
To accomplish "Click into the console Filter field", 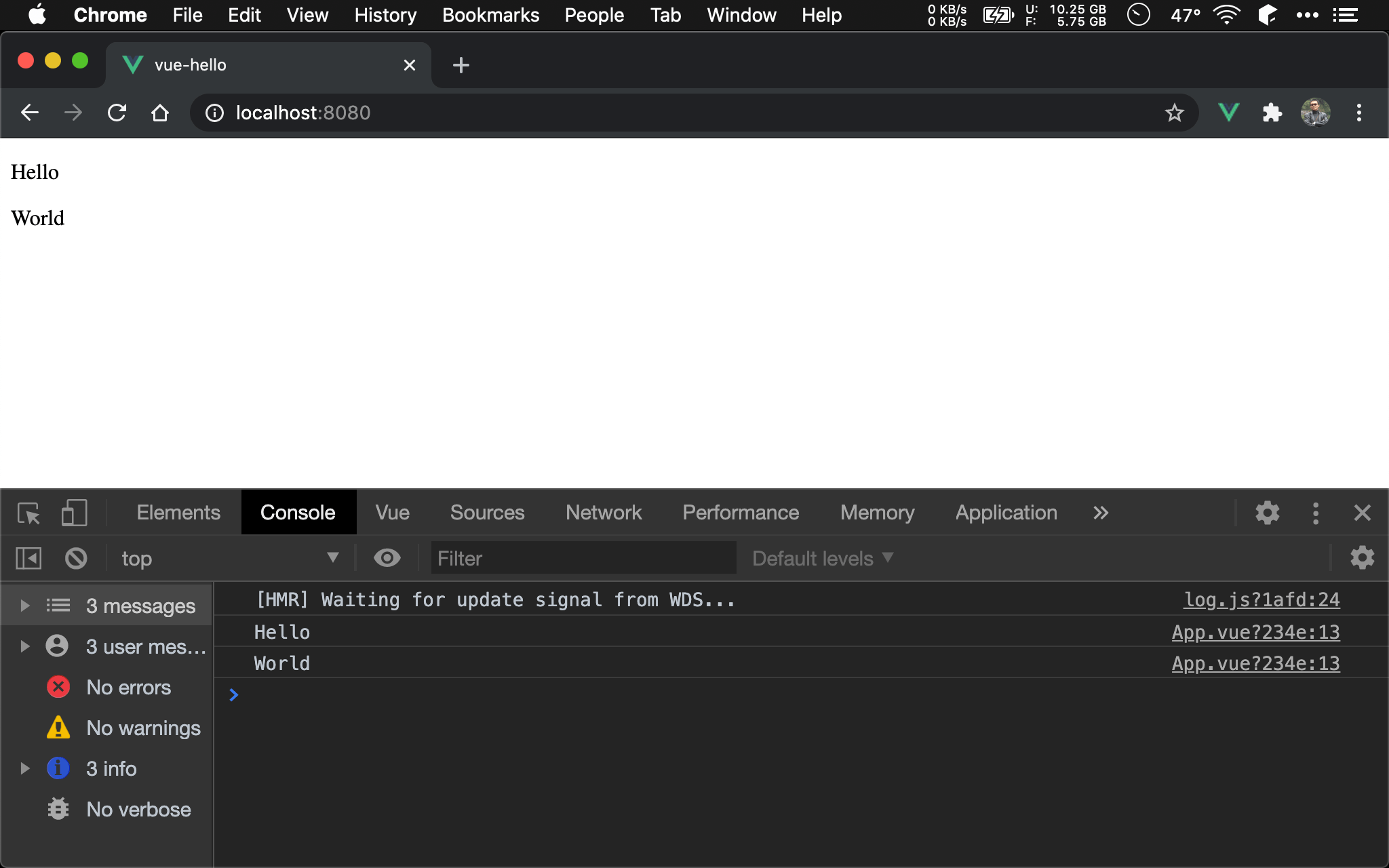I will coord(583,558).
